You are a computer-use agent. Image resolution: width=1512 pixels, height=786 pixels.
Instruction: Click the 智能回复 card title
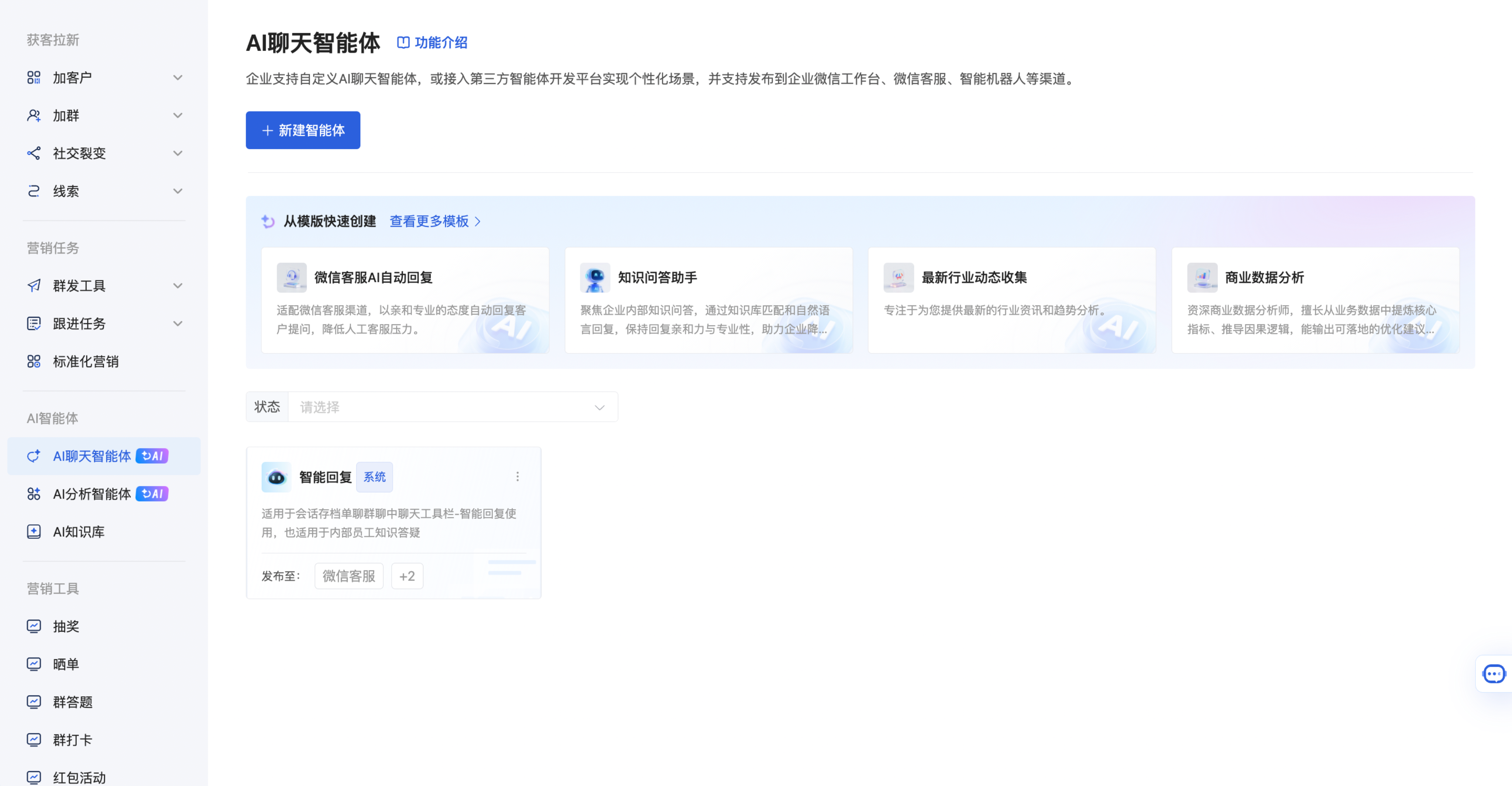(x=326, y=478)
